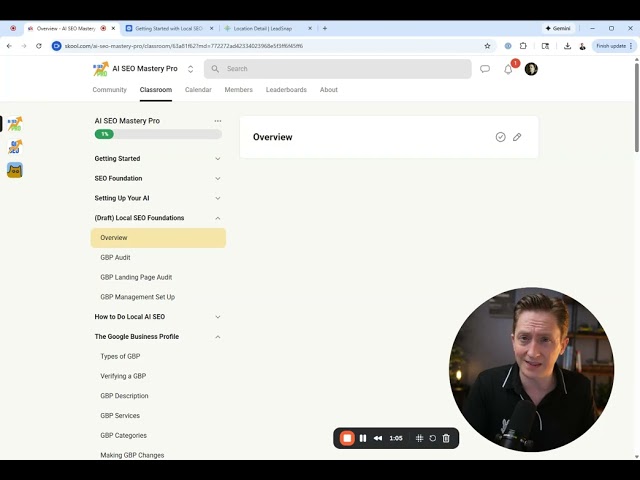Click the rewind recording button
The image size is (640, 480).
pos(378,438)
